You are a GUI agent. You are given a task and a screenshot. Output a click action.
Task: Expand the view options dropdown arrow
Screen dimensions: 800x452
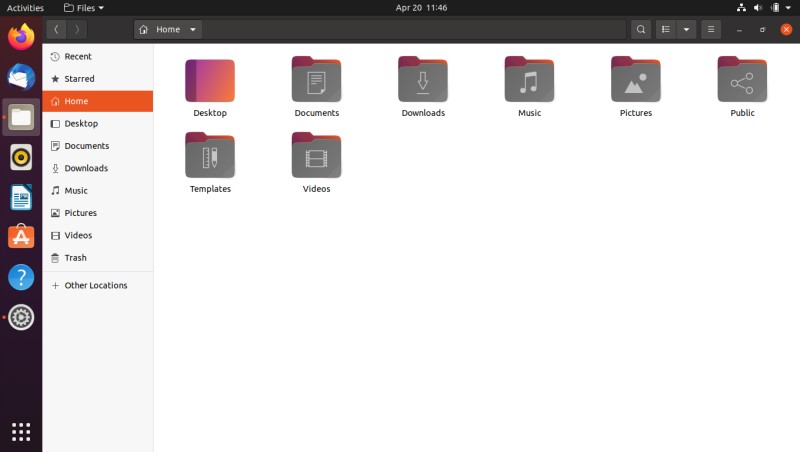[686, 30]
